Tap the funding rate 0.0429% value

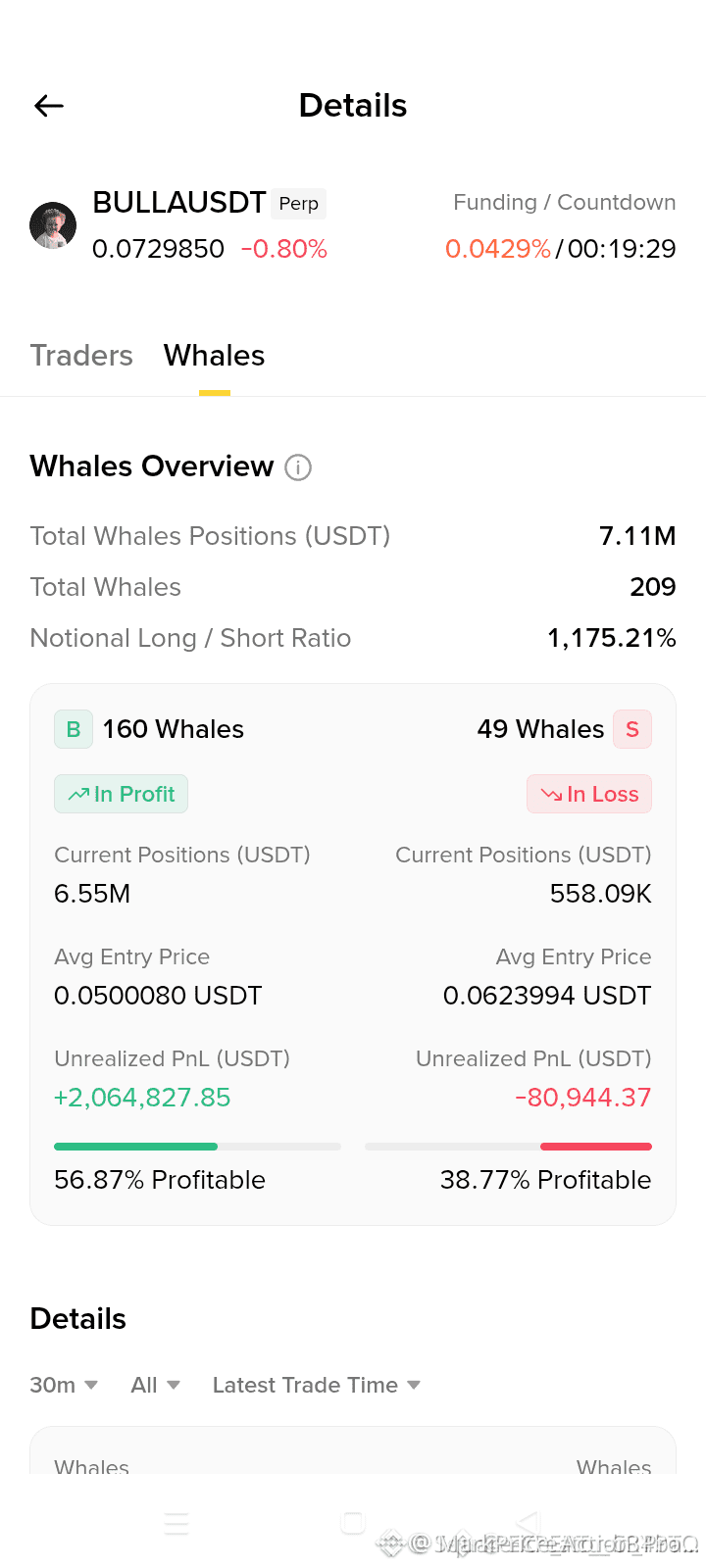click(498, 249)
